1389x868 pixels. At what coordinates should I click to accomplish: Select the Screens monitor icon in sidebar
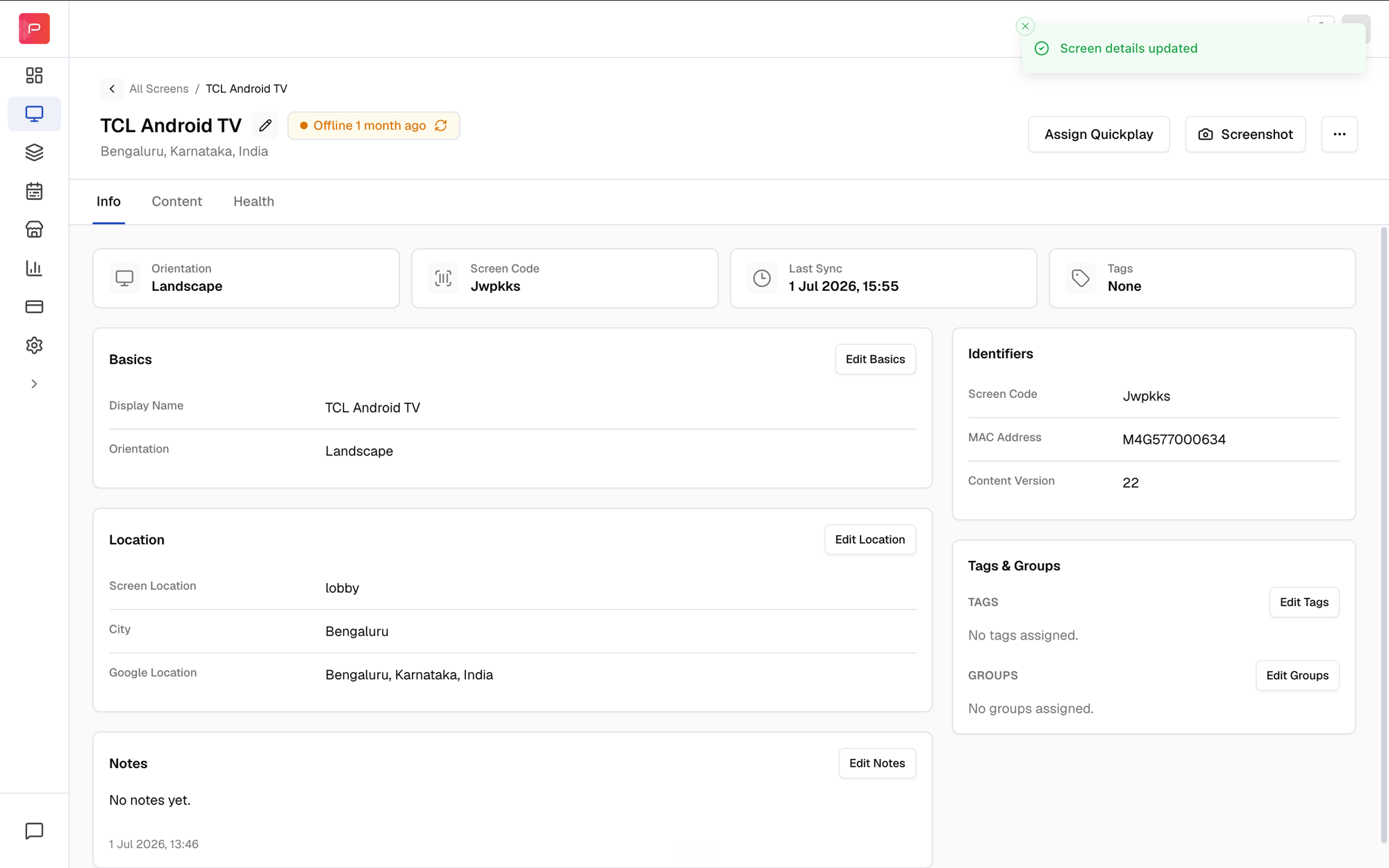point(34,113)
